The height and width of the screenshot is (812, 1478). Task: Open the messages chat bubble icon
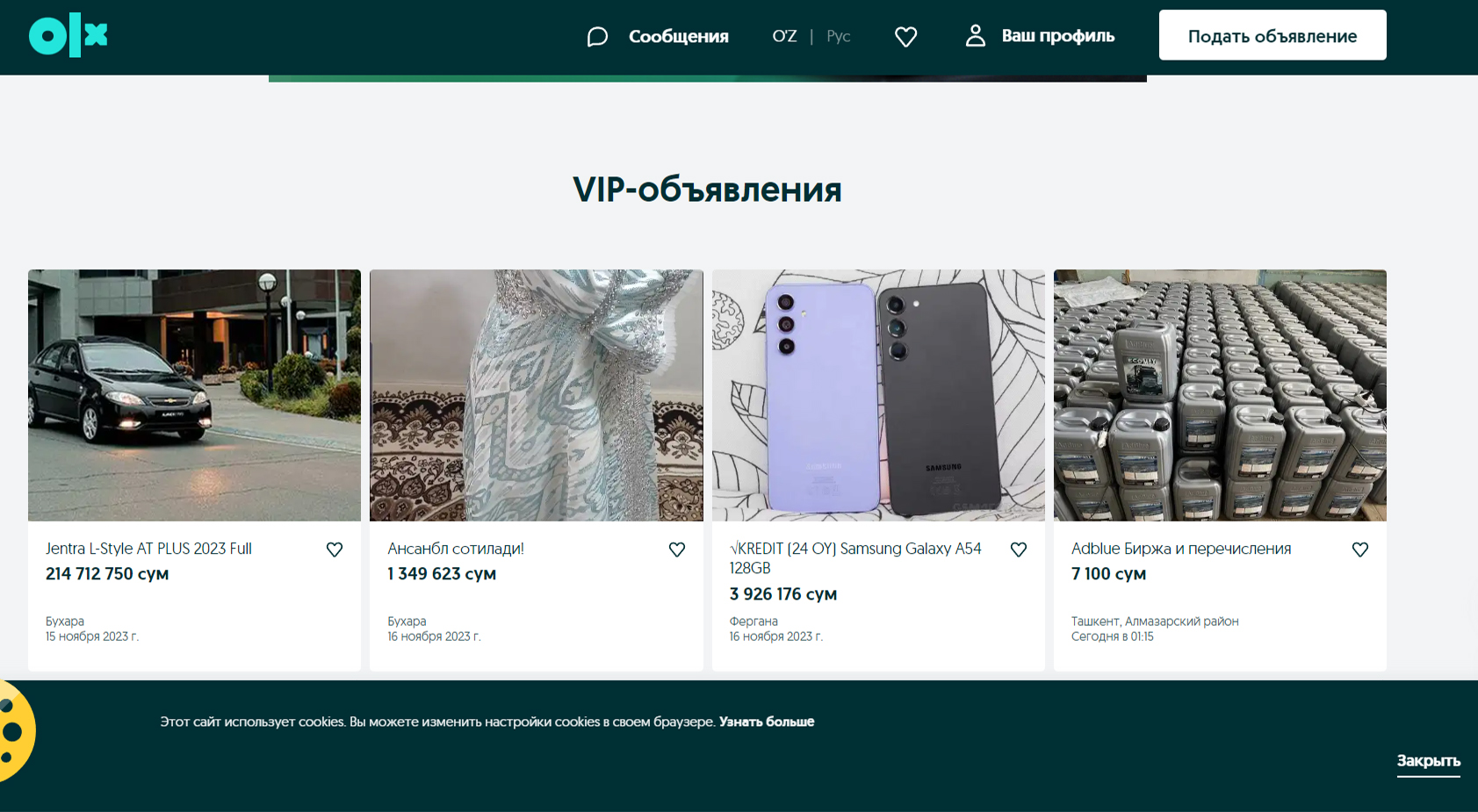tap(597, 36)
